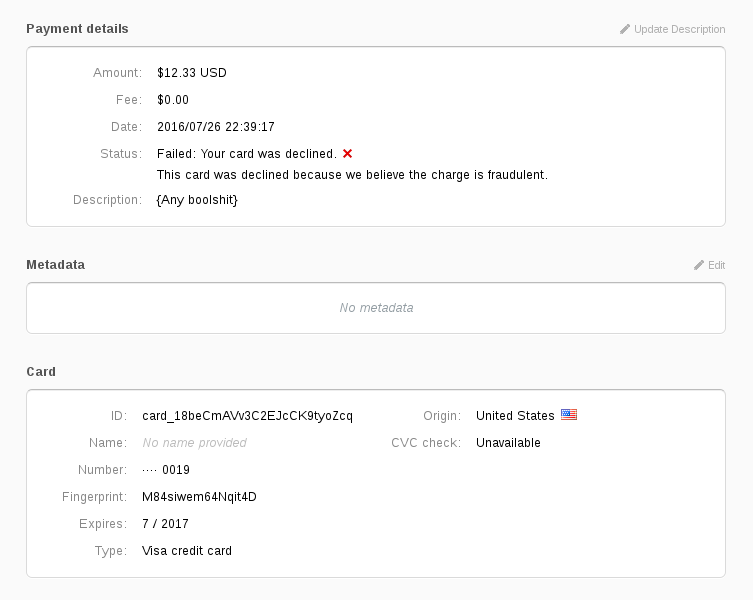This screenshot has width=753, height=600.
Task: Click the pencil icon beside Metadata Edit
Action: click(x=699, y=265)
